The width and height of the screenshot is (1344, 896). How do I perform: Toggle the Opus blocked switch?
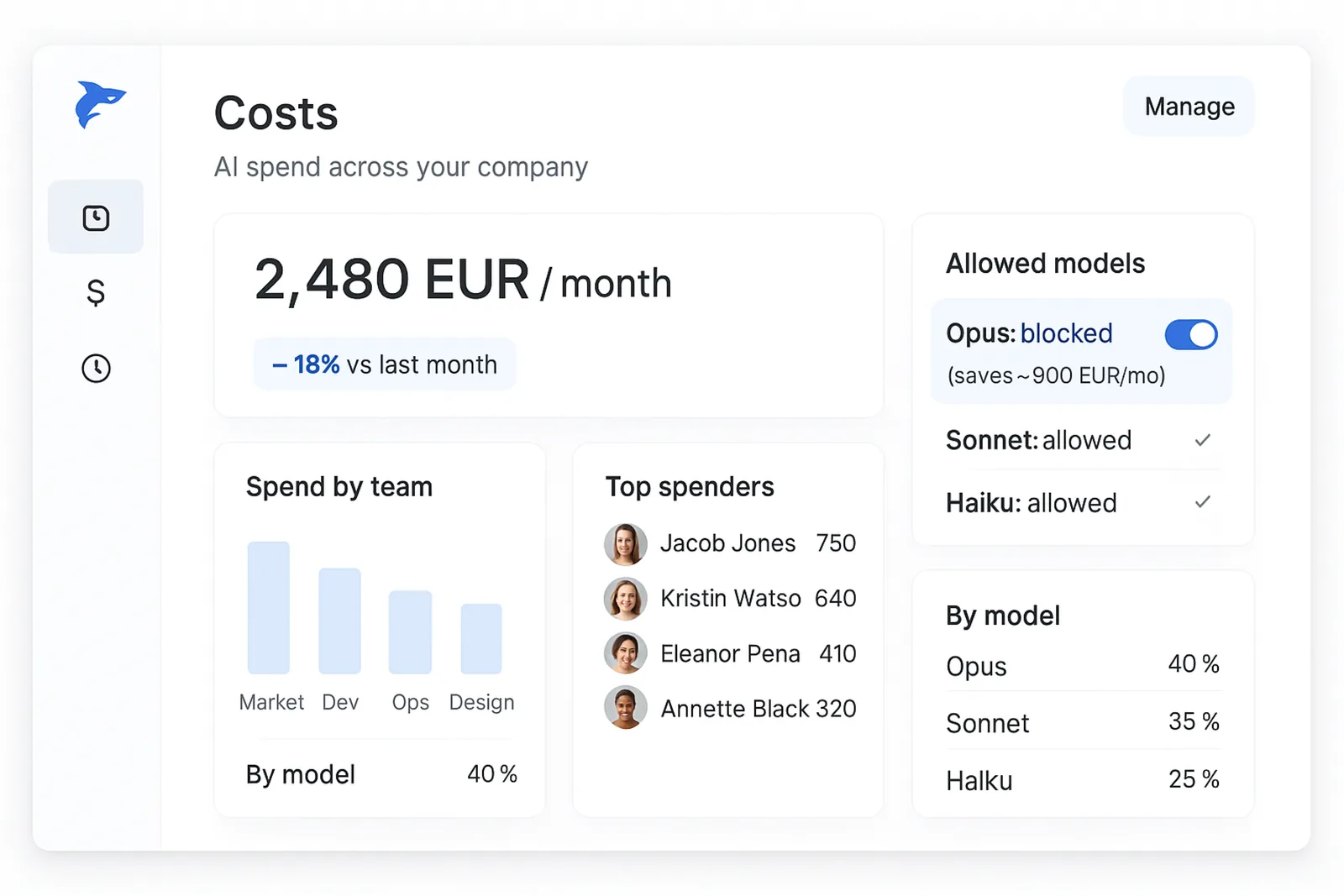point(1191,334)
